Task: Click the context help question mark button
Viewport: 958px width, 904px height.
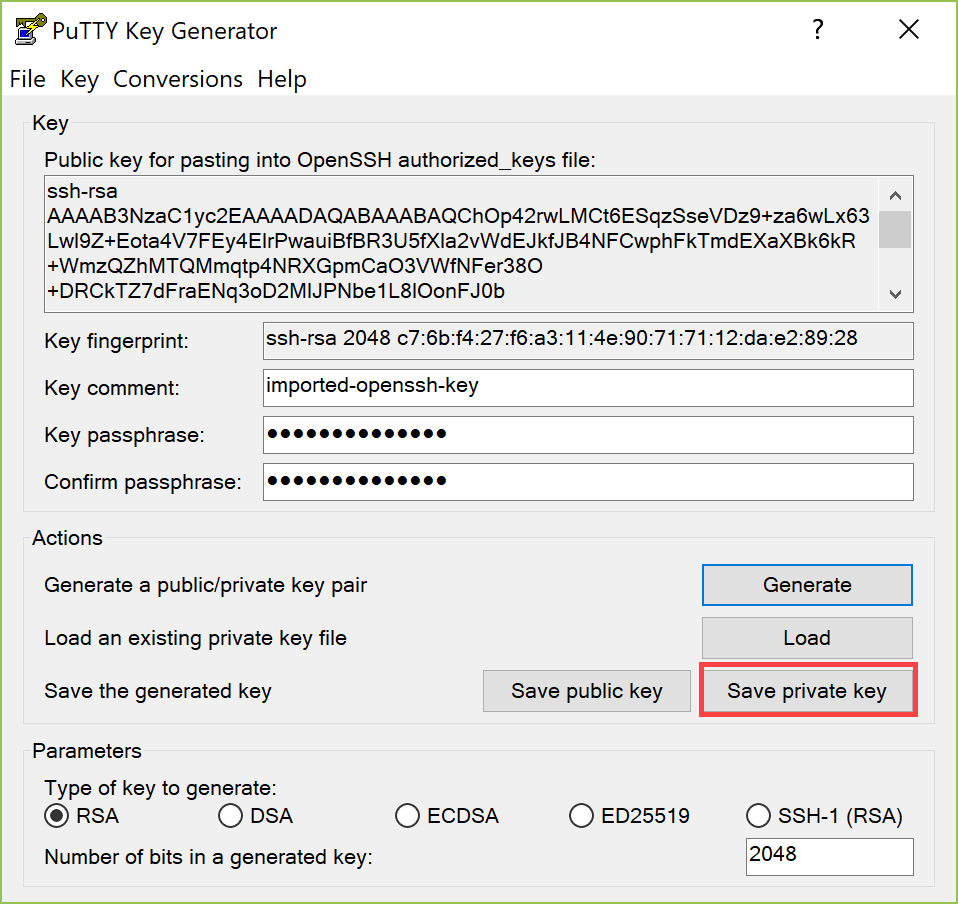Action: coord(817,29)
